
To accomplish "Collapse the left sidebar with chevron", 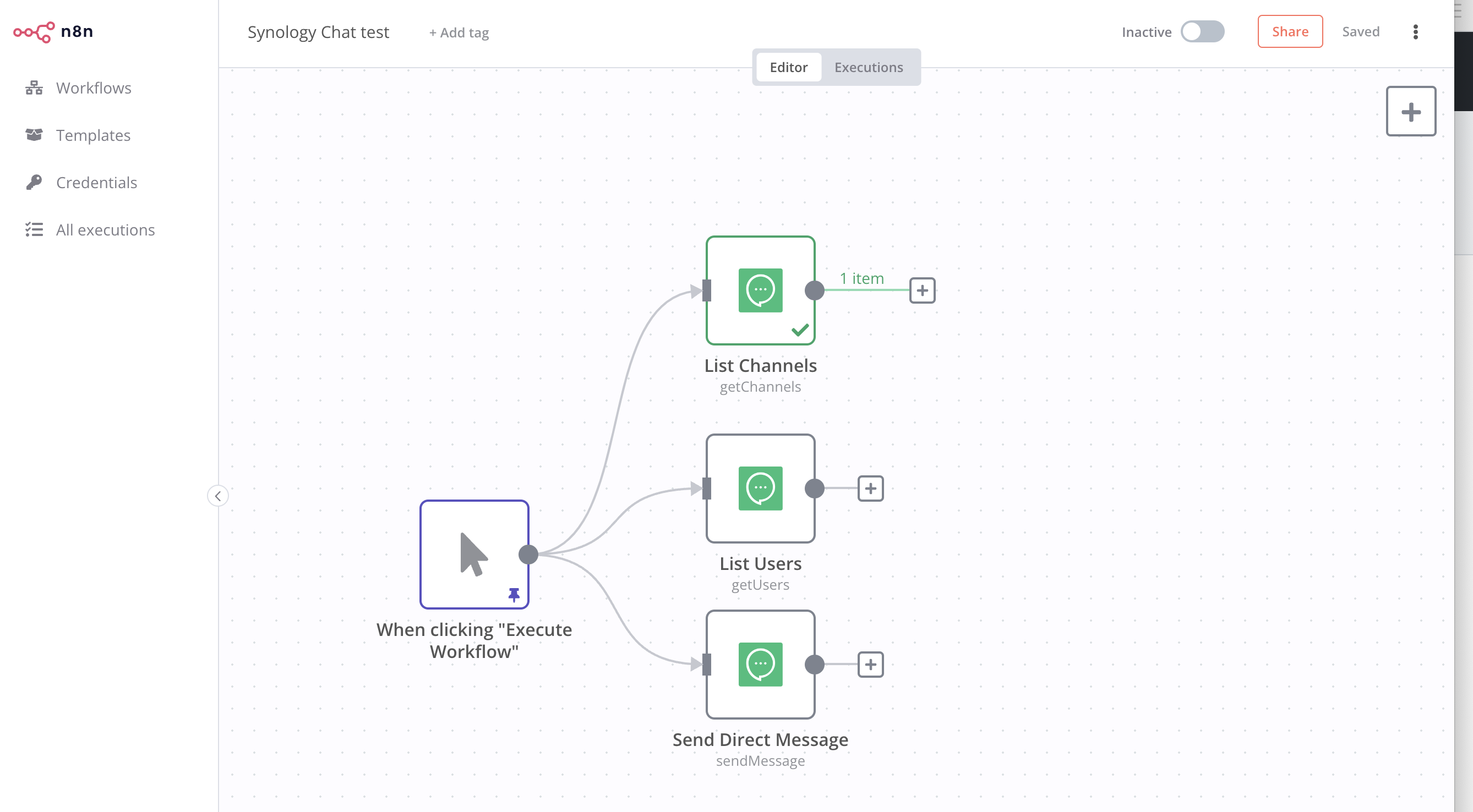I will coord(218,496).
